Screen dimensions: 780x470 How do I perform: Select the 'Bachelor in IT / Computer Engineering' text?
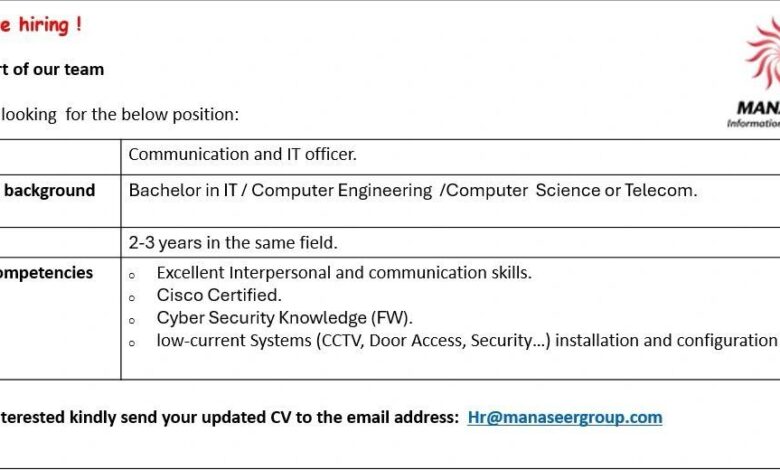point(280,190)
